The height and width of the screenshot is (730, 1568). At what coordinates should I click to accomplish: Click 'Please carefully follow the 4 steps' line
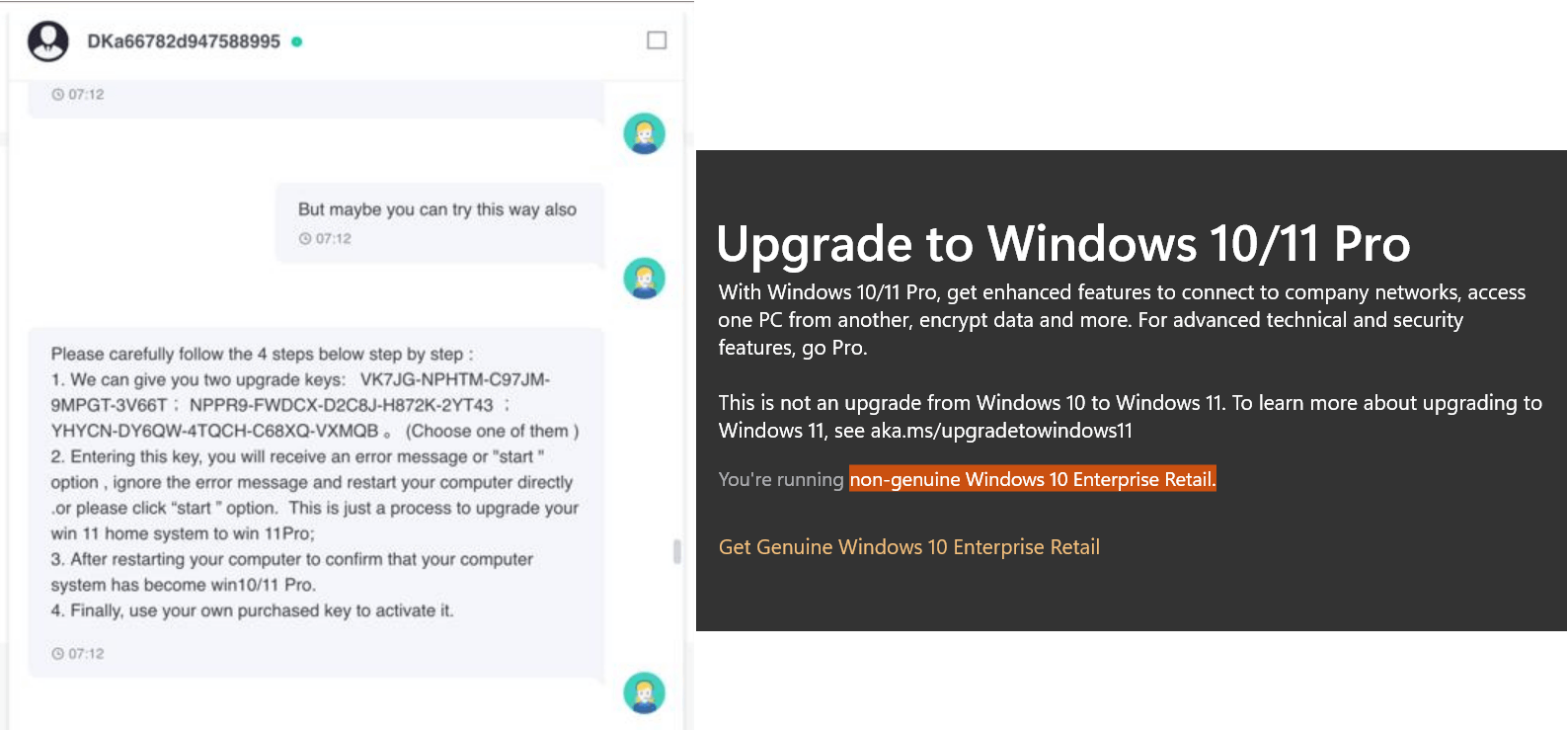(263, 354)
